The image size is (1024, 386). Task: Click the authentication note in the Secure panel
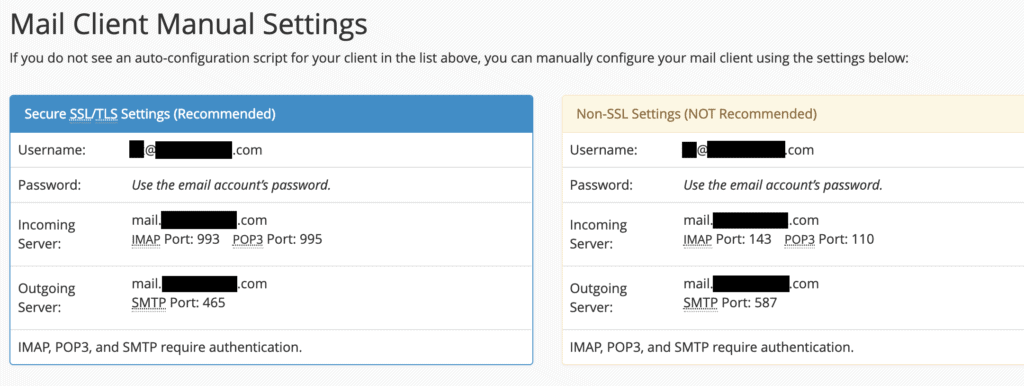pyautogui.click(x=160, y=347)
